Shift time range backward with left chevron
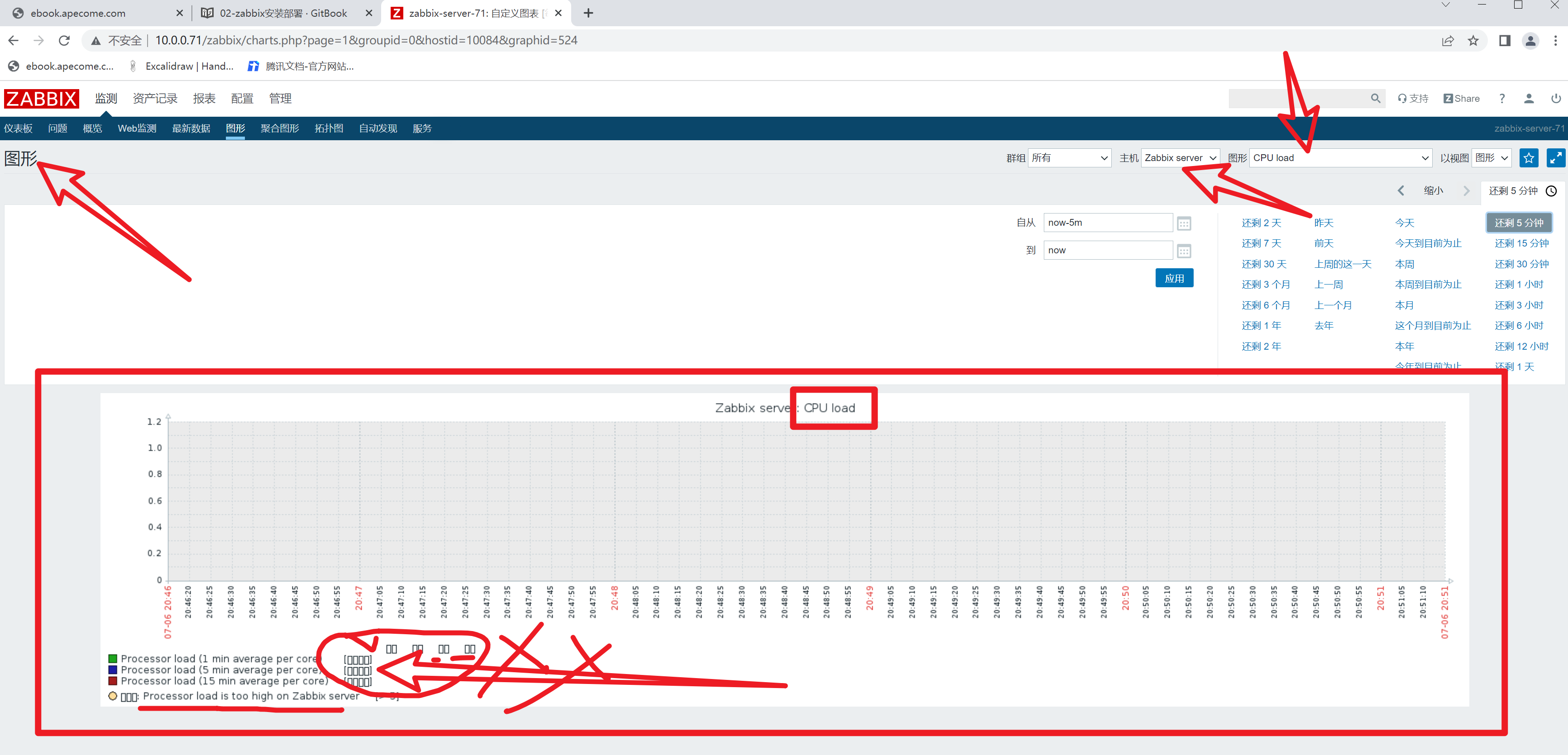1568x755 pixels. (1401, 191)
